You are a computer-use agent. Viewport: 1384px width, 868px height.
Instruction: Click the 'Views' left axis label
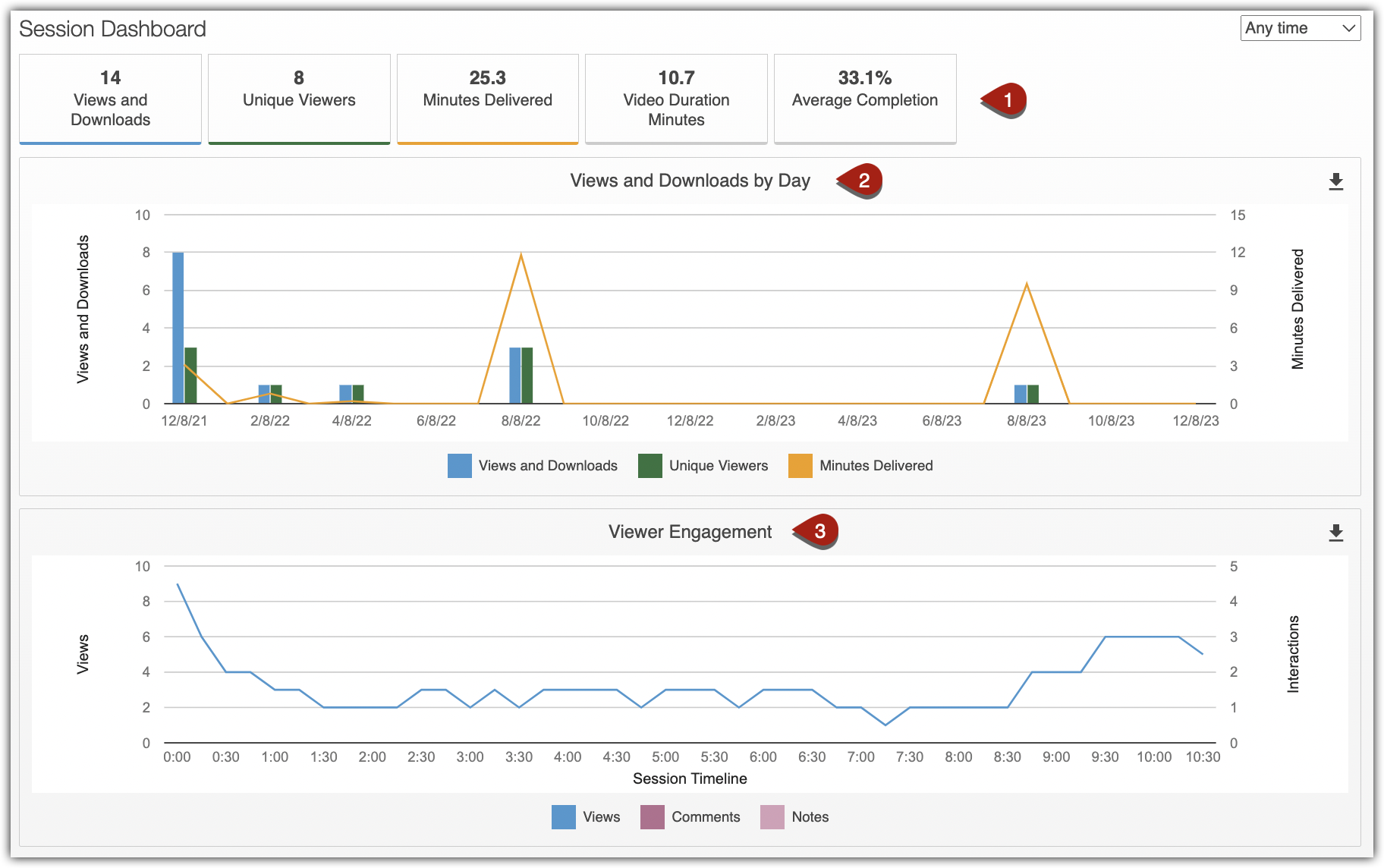(x=83, y=654)
